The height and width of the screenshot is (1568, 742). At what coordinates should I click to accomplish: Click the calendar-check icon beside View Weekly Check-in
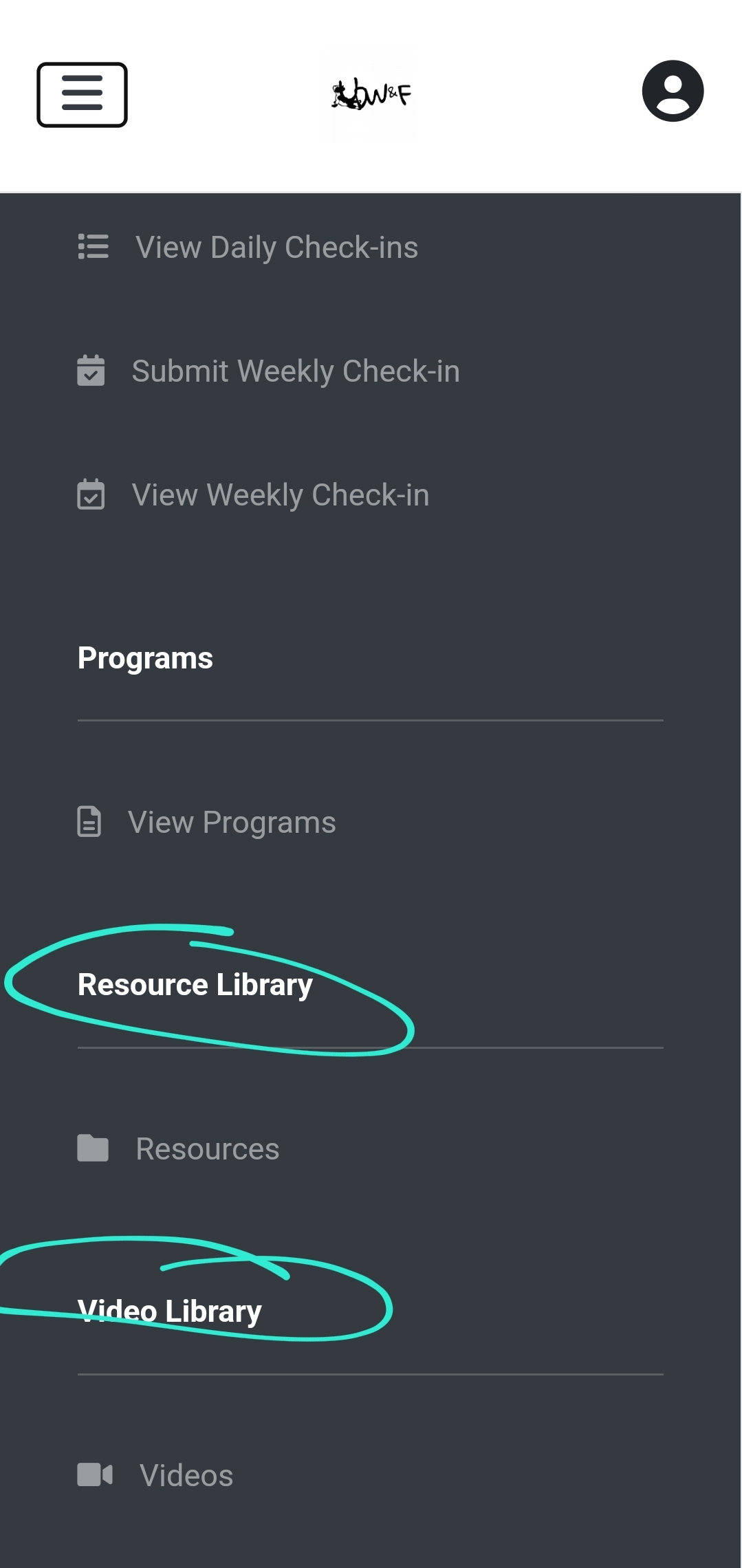[91, 494]
